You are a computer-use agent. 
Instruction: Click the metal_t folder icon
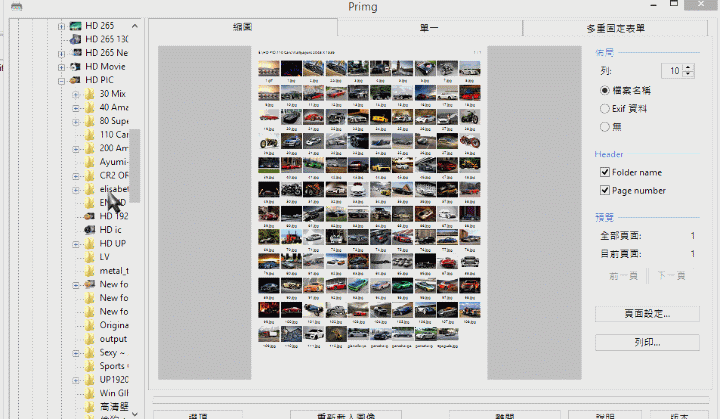[x=90, y=271]
